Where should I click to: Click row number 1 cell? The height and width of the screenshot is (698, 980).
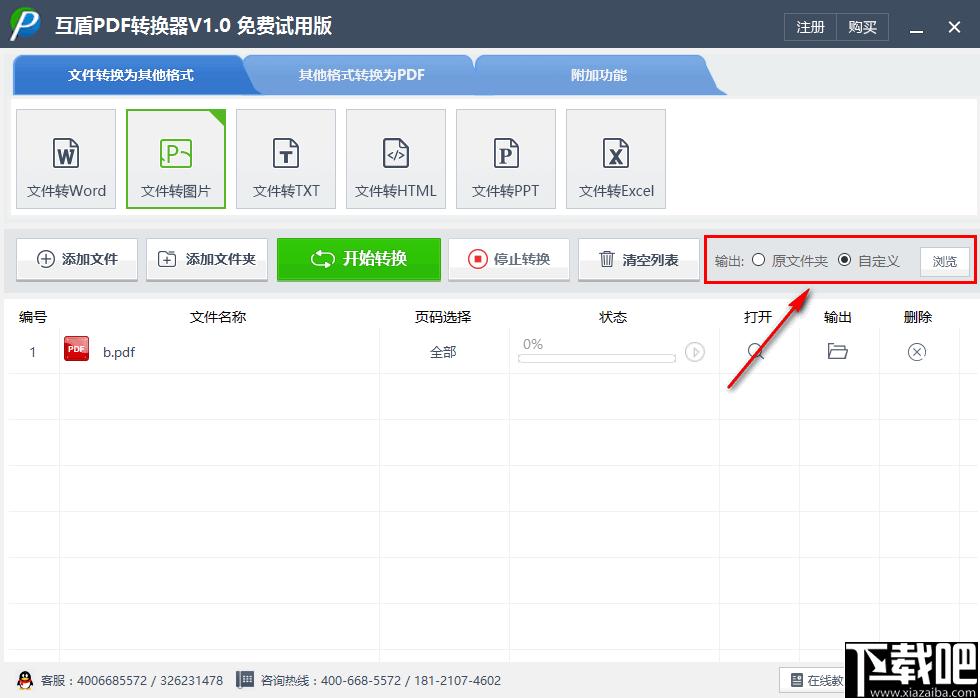(33, 352)
